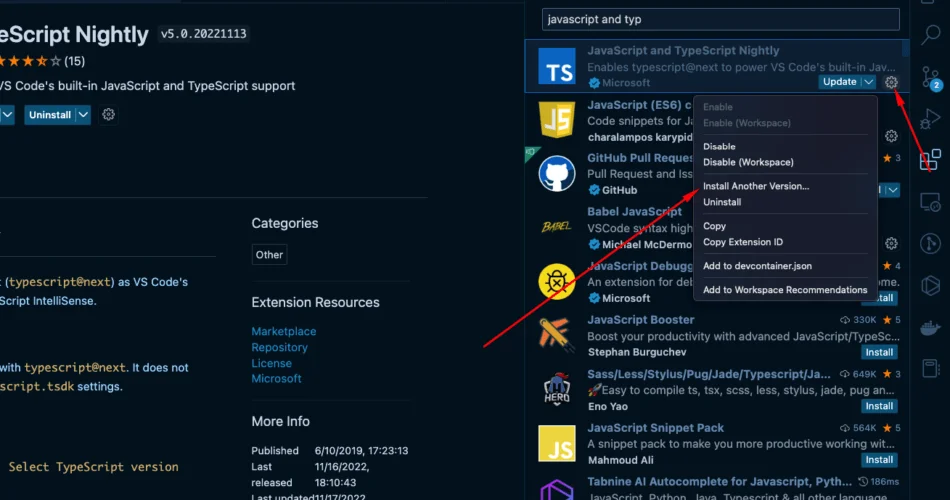The image size is (950, 500).
Task: Click the GitHub Pull Requests octocat icon
Action: coord(556,173)
